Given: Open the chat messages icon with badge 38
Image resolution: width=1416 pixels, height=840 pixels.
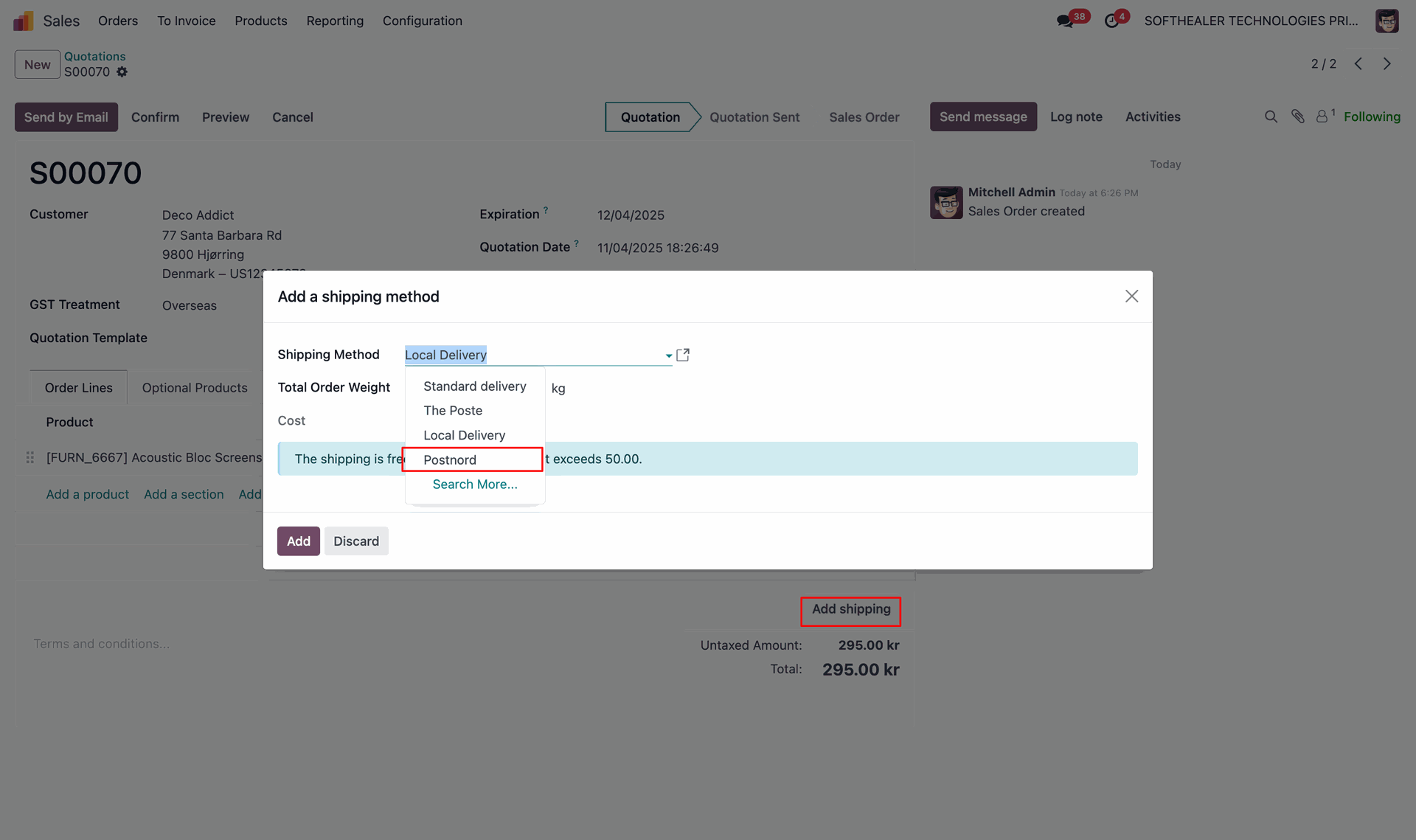Looking at the screenshot, I should pos(1064,21).
